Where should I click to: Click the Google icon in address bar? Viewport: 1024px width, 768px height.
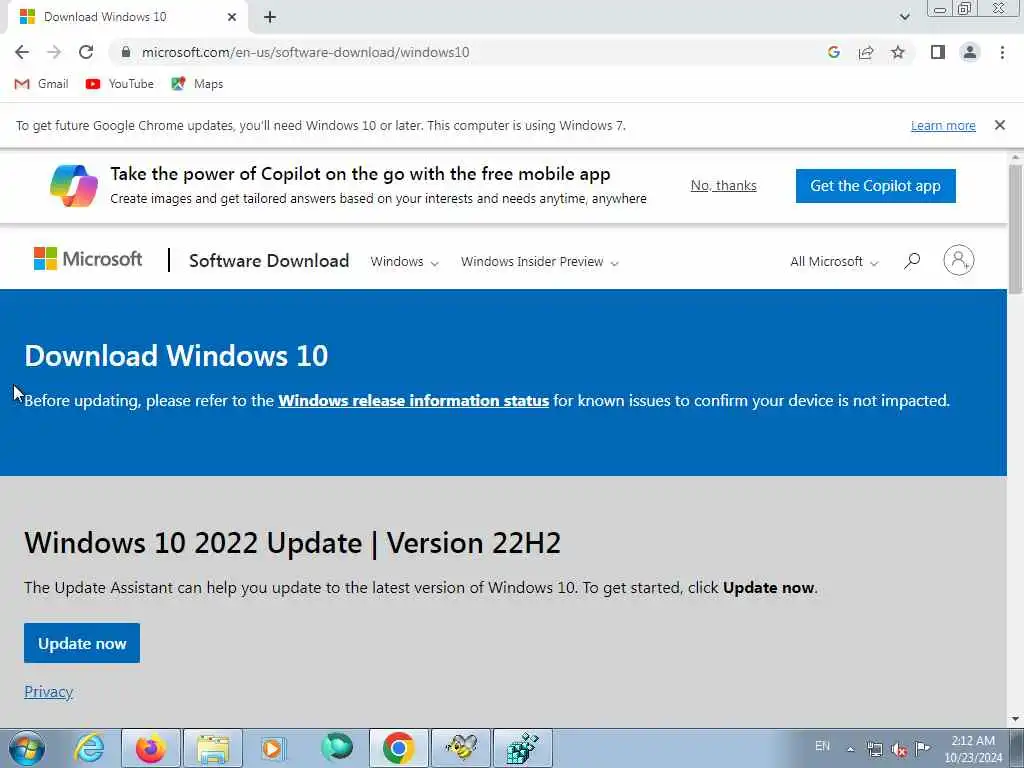(x=833, y=52)
